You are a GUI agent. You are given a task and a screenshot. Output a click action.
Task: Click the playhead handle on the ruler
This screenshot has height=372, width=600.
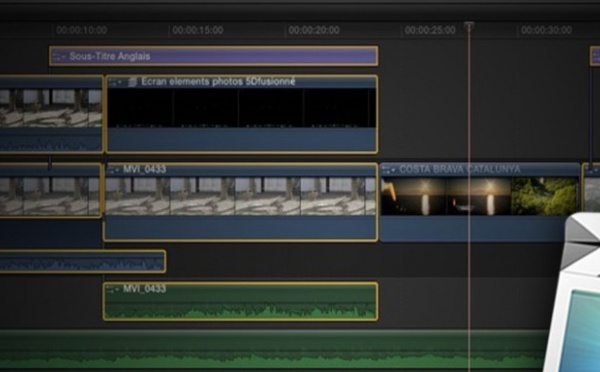pos(469,26)
